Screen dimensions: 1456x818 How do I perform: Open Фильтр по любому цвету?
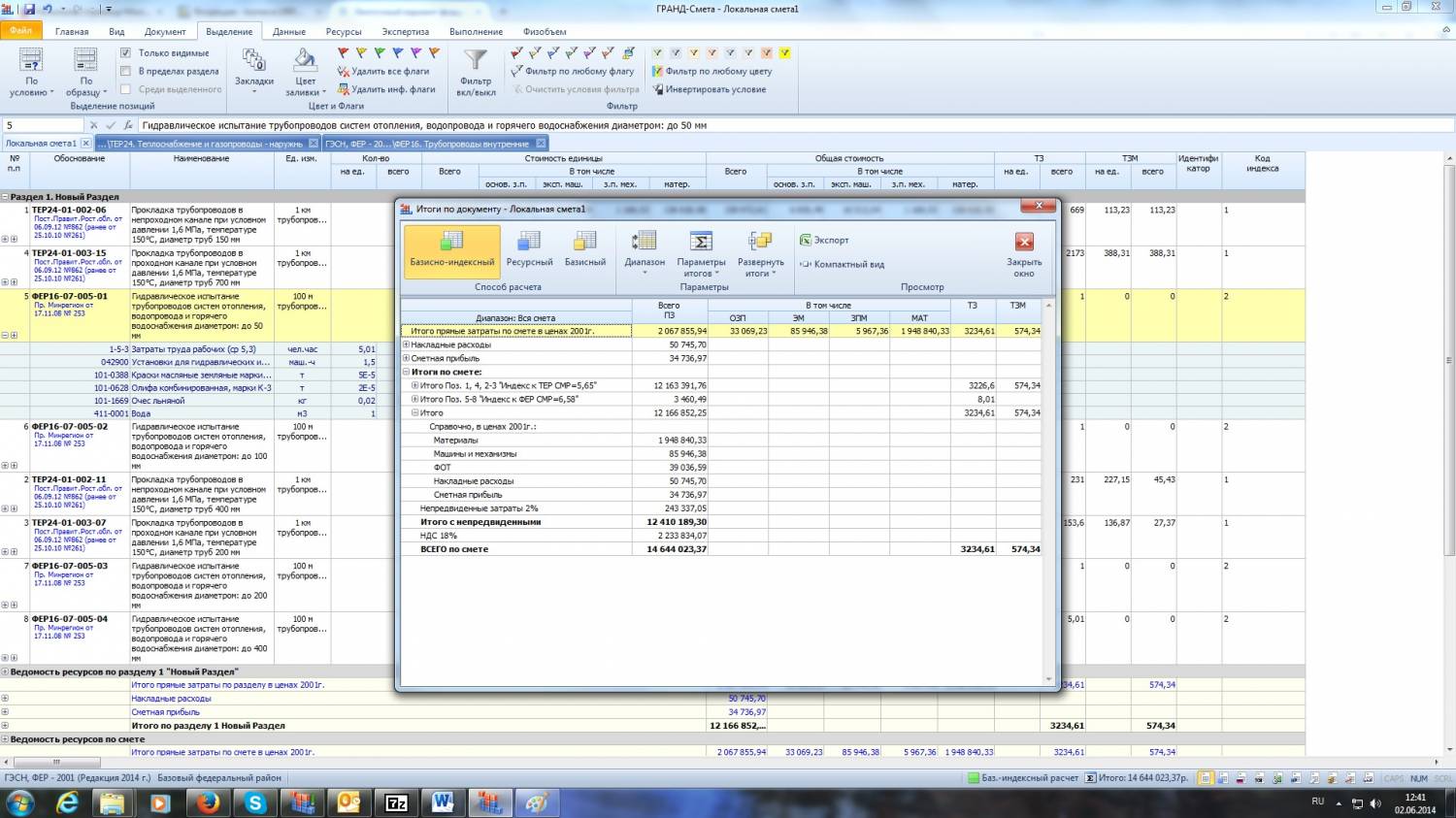[712, 71]
